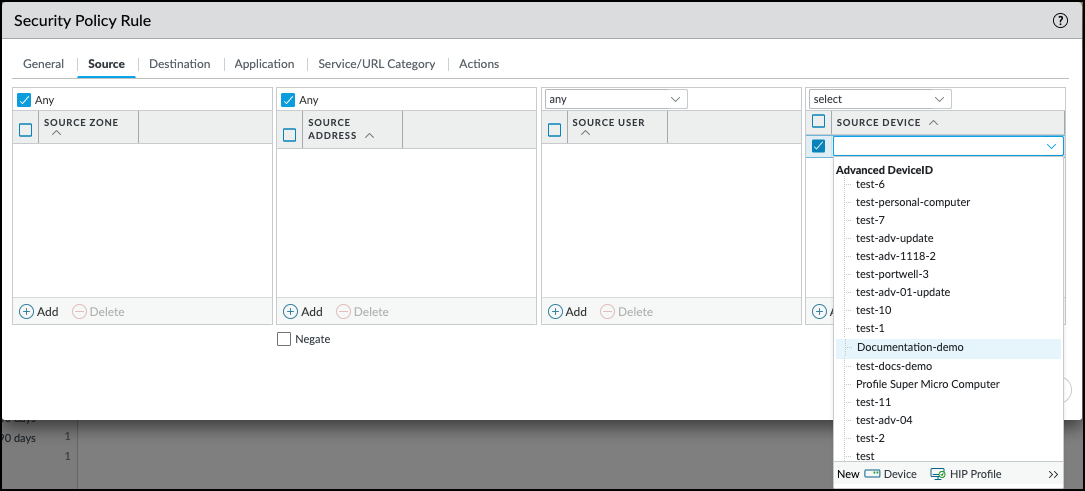Click the plus icon to add source zone
The height and width of the screenshot is (491, 1085).
click(x=27, y=312)
